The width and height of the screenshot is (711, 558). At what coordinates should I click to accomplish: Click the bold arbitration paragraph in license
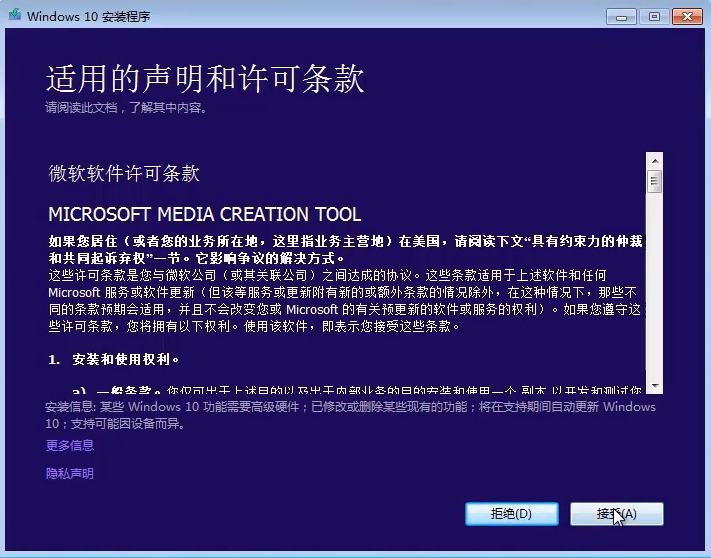[340, 249]
